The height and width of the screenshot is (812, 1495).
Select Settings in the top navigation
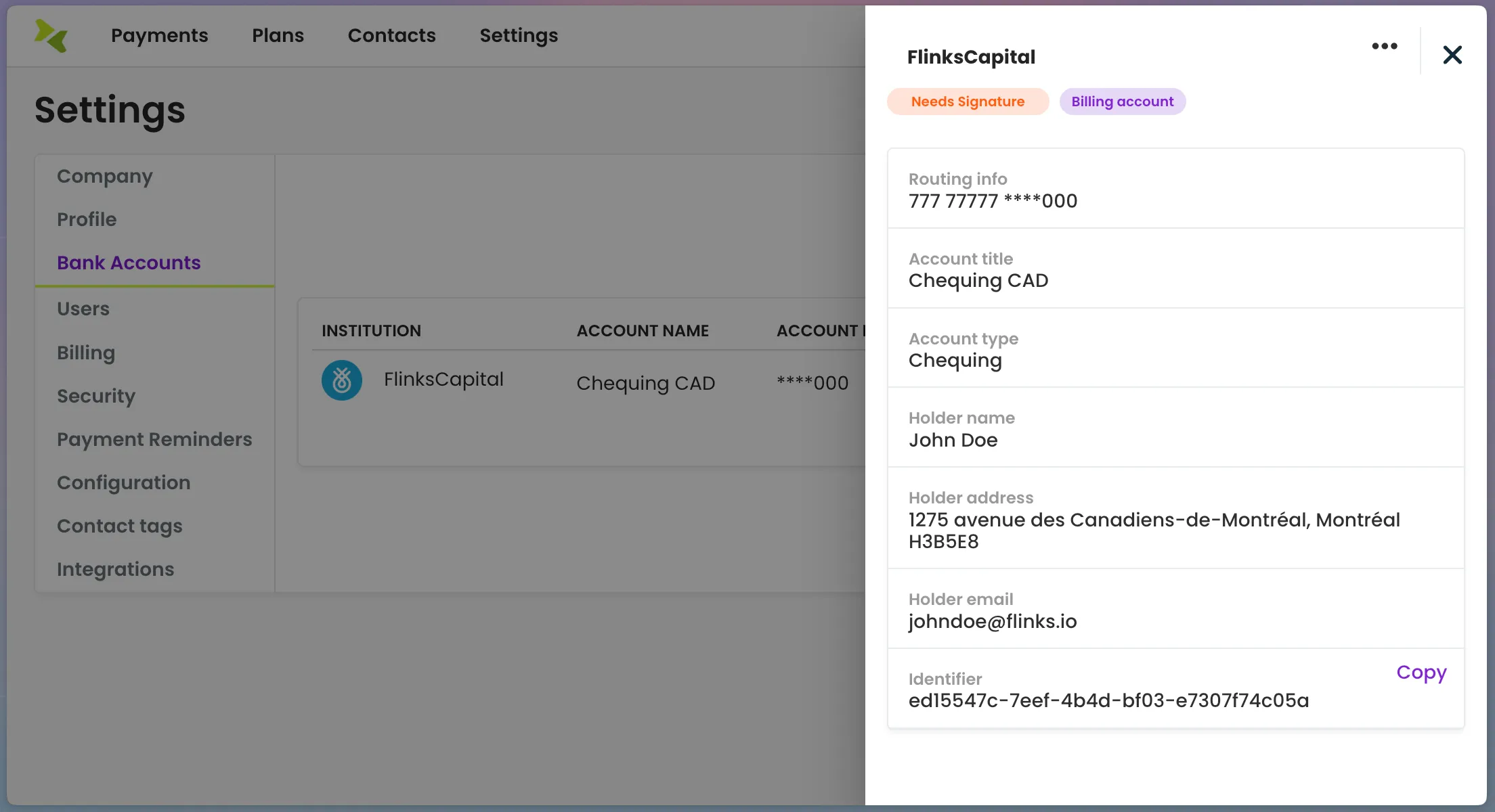pyautogui.click(x=519, y=35)
